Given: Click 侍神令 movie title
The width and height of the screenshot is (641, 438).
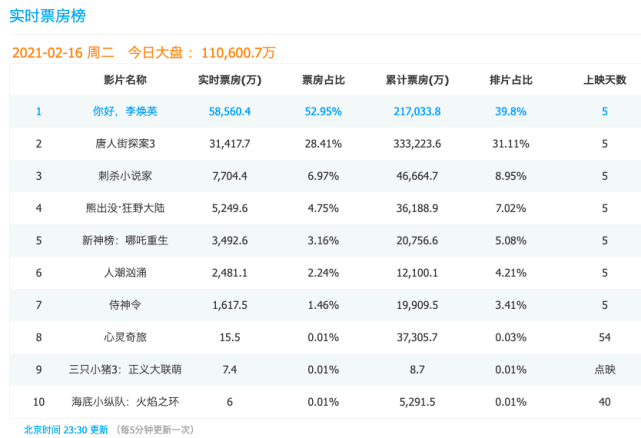Looking at the screenshot, I should [x=125, y=305].
